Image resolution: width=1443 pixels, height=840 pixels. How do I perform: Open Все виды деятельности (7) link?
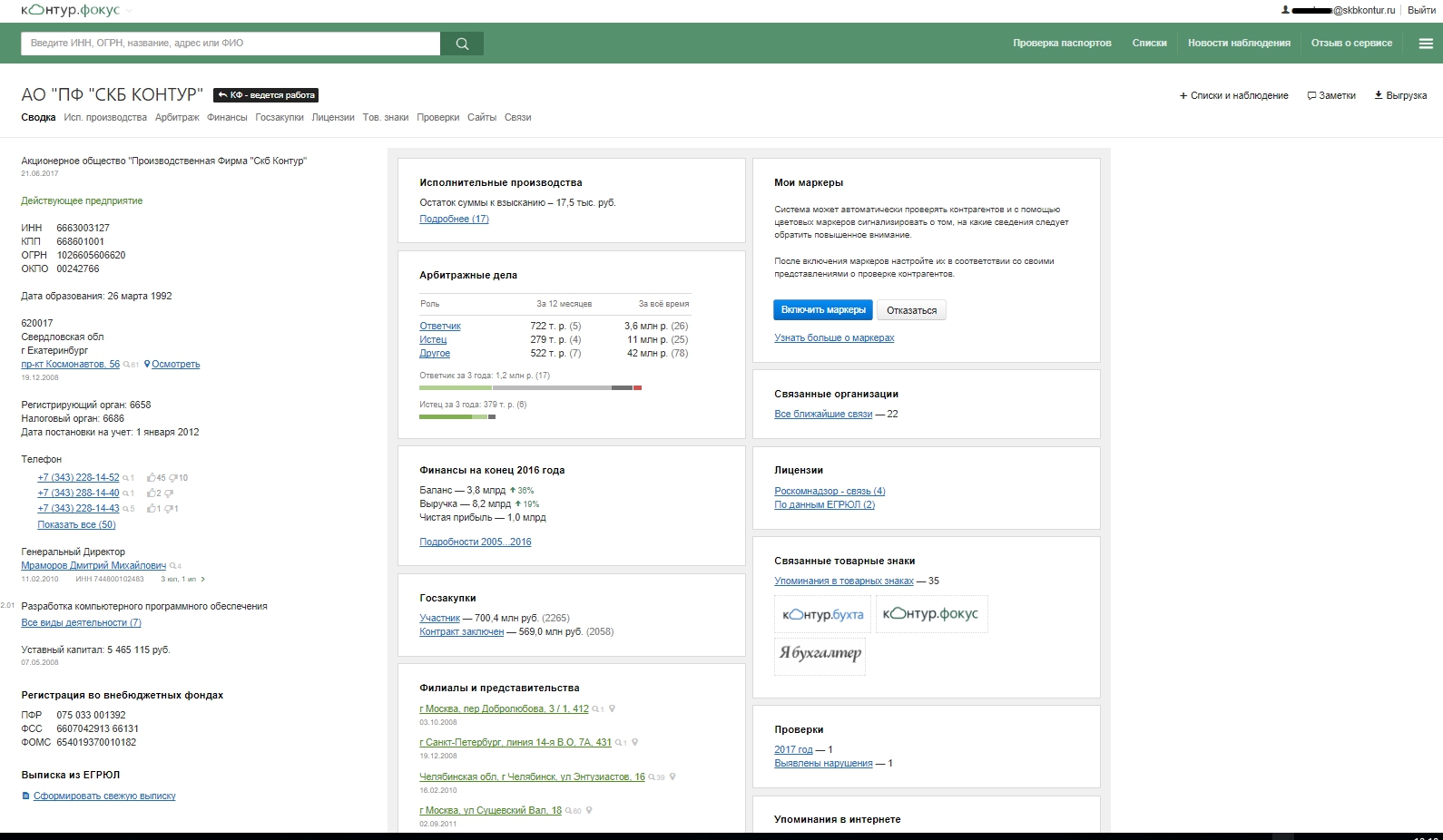[81, 622]
